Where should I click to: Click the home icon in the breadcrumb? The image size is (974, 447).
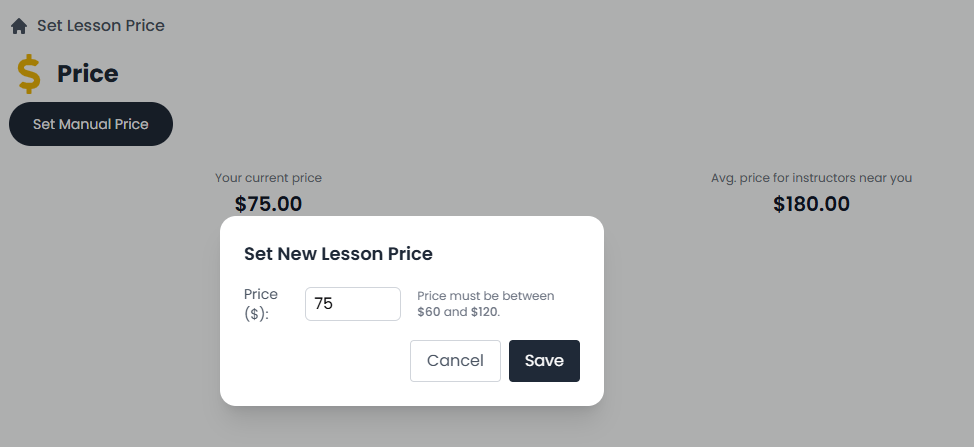point(18,26)
